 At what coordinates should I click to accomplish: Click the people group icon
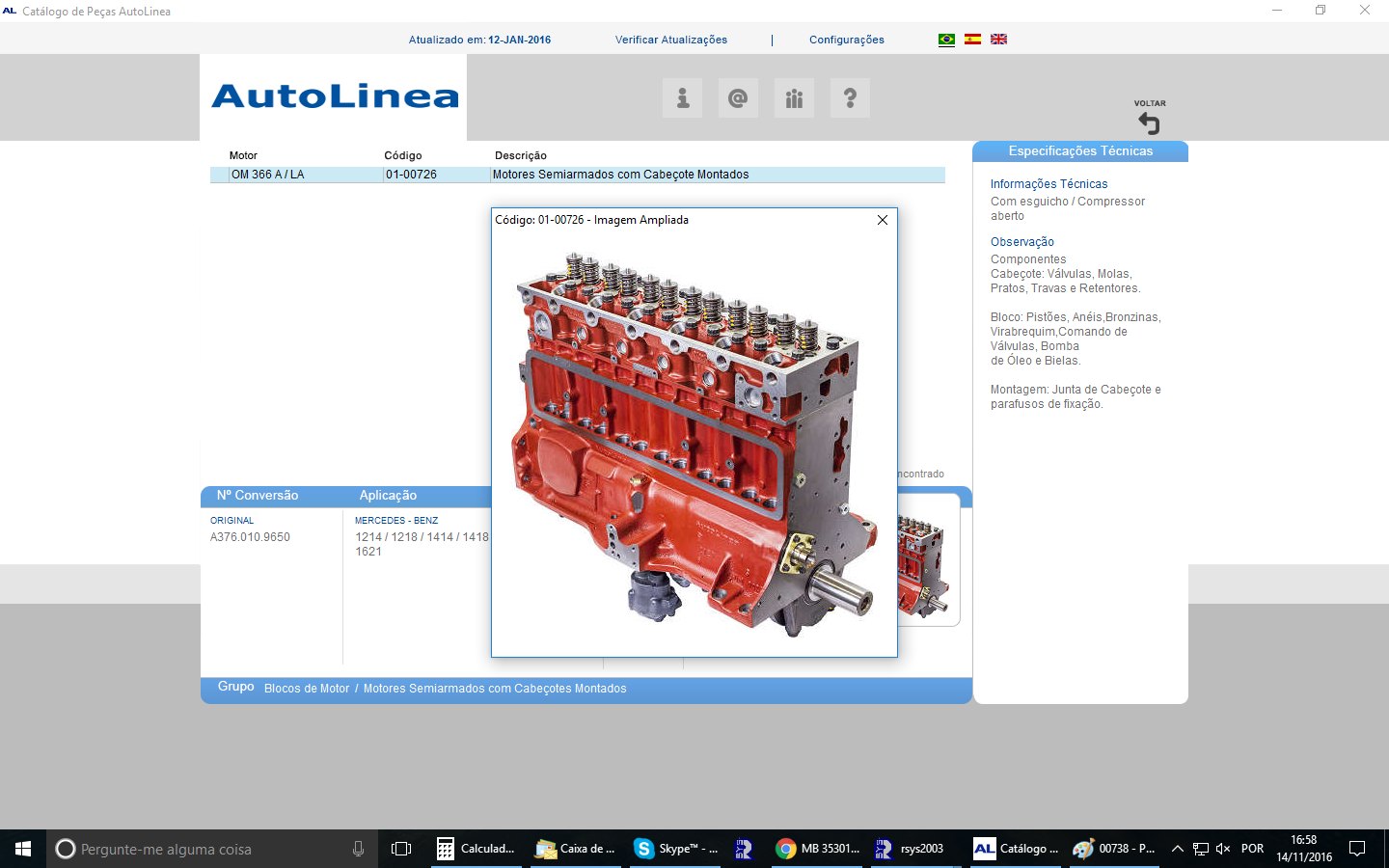[794, 98]
